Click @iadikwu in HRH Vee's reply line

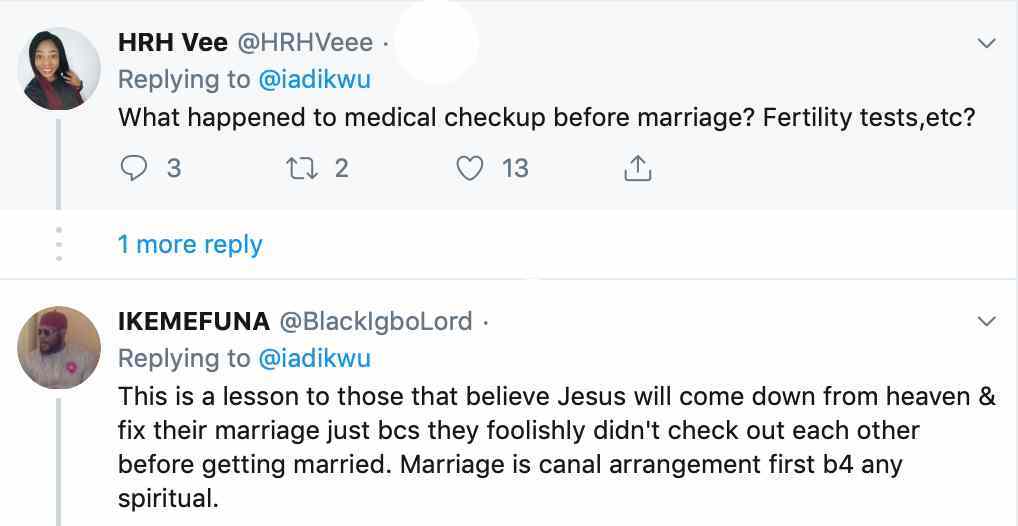point(314,79)
